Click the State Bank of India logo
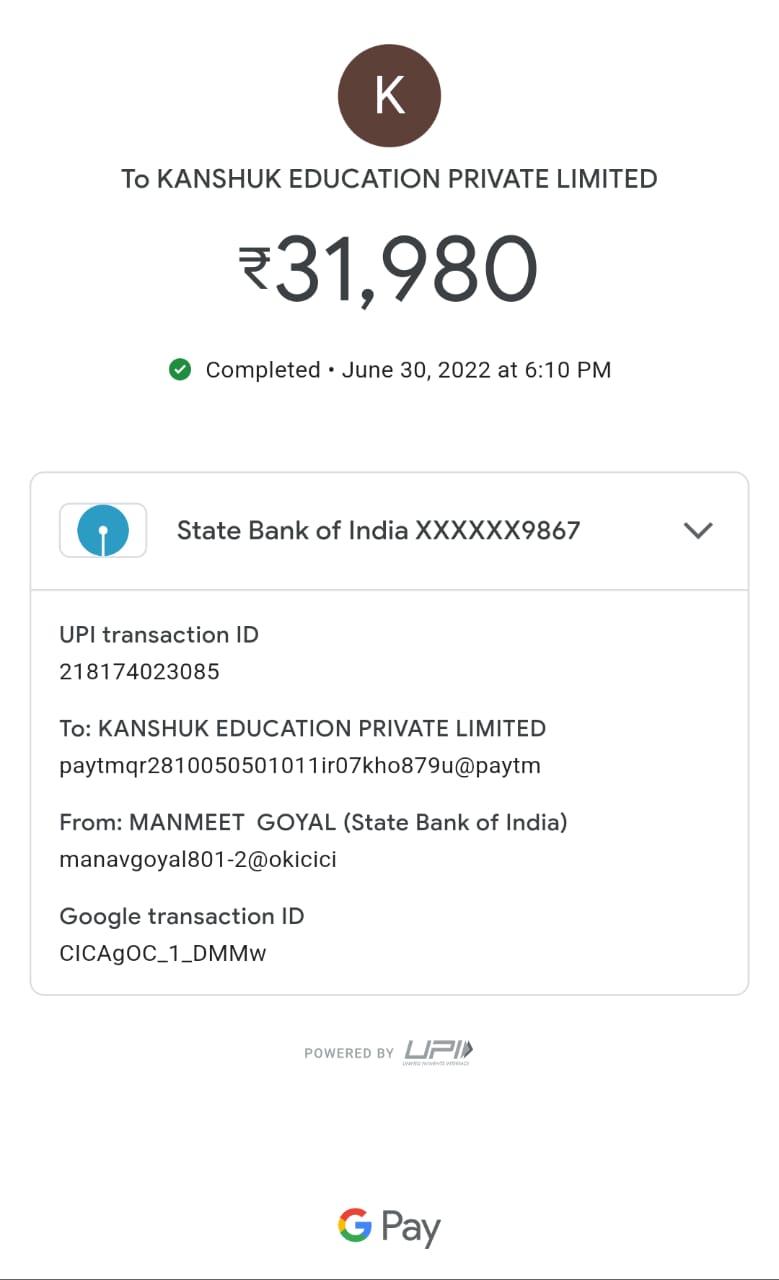Screen dimensions: 779x1280 103,530
